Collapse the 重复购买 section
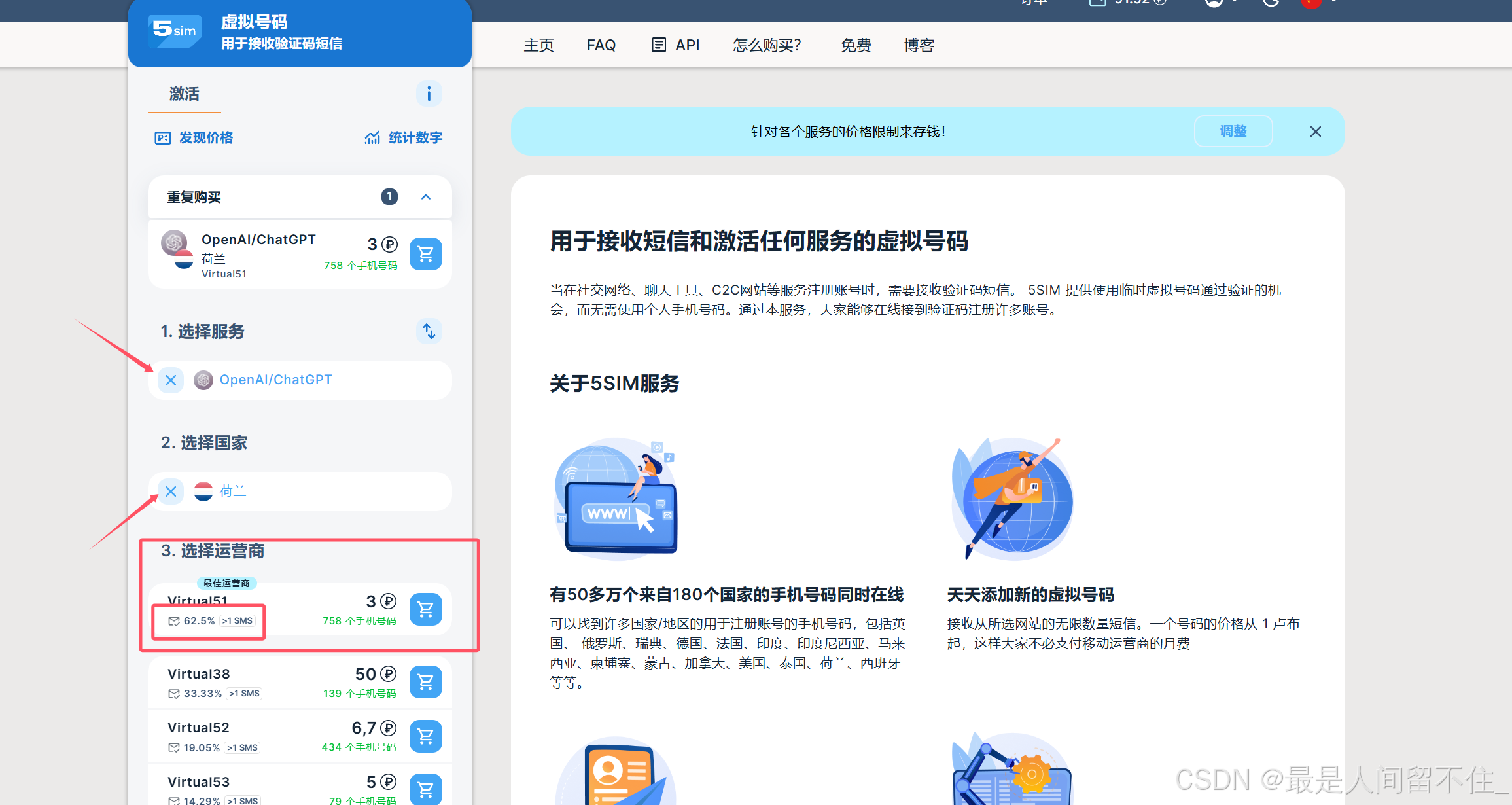 (426, 197)
